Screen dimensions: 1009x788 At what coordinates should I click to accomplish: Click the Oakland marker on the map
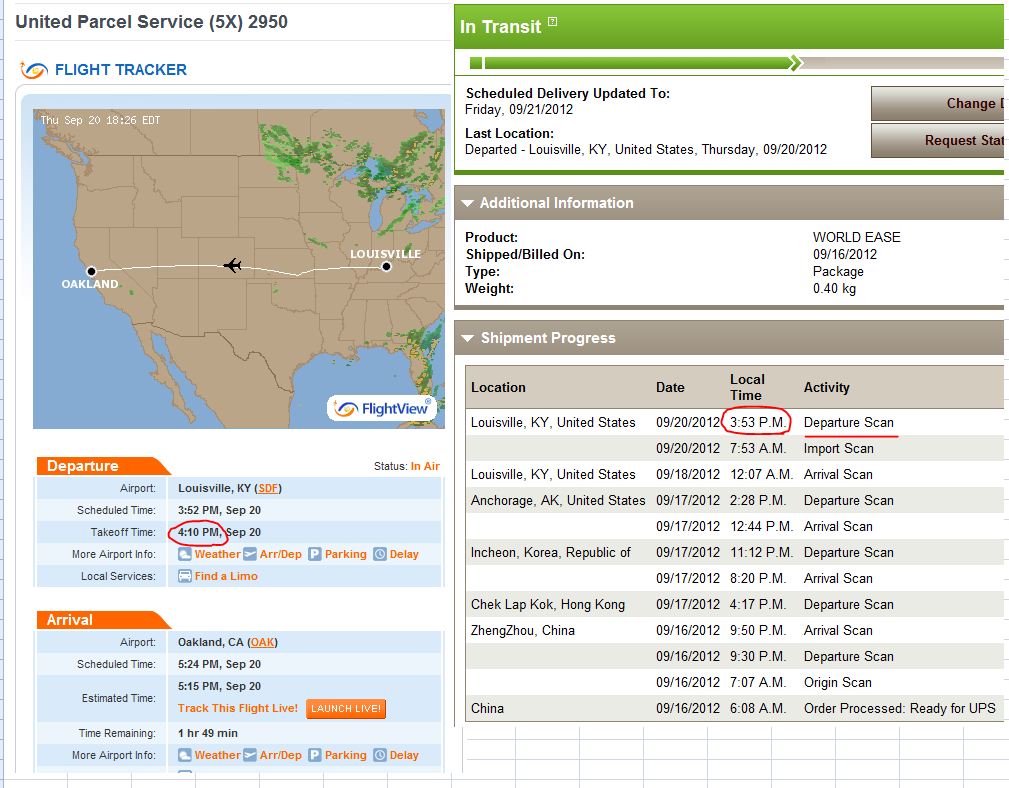point(91,271)
